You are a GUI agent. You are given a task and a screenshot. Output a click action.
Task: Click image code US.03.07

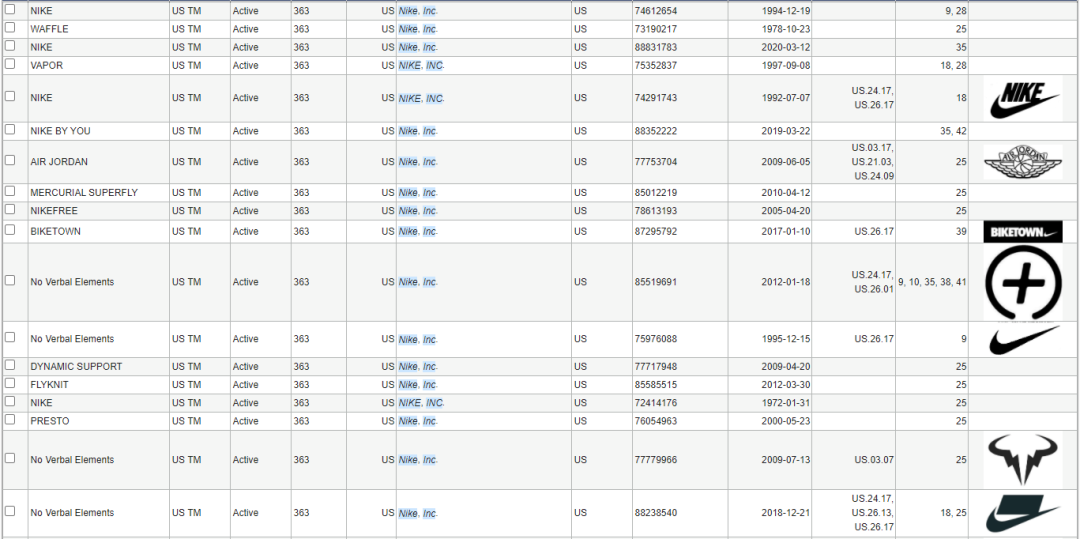(x=874, y=460)
